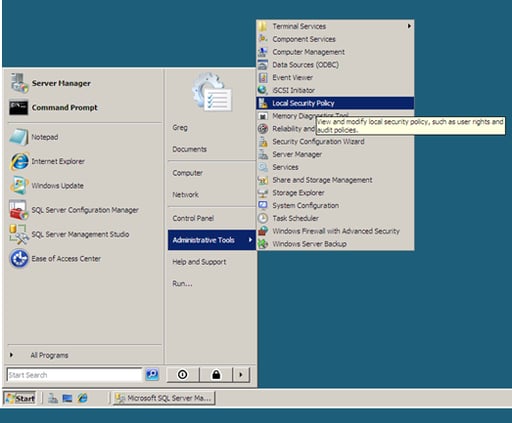The height and width of the screenshot is (423, 512).
Task: Open shutdown options arrow menu
Action: (x=241, y=375)
